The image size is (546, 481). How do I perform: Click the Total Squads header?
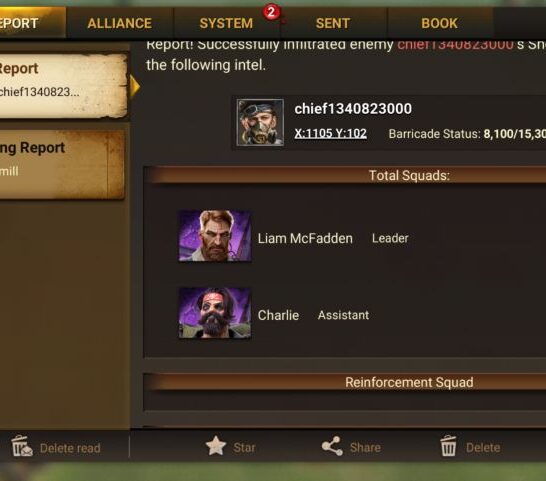(x=409, y=175)
